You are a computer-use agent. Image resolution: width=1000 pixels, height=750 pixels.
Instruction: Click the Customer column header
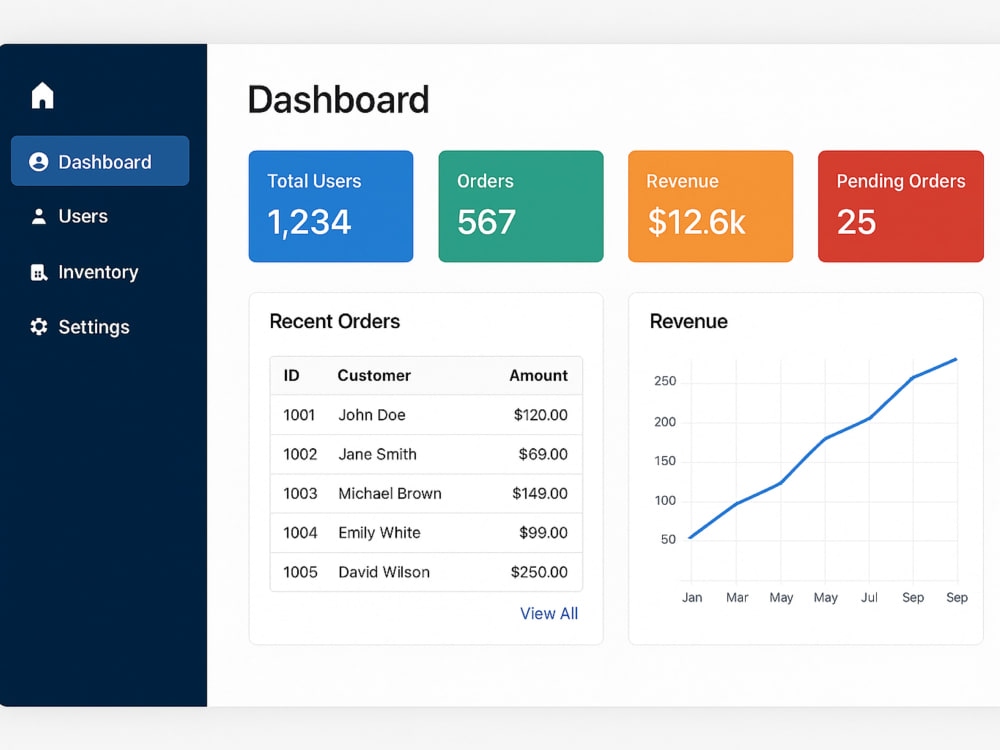pos(374,376)
